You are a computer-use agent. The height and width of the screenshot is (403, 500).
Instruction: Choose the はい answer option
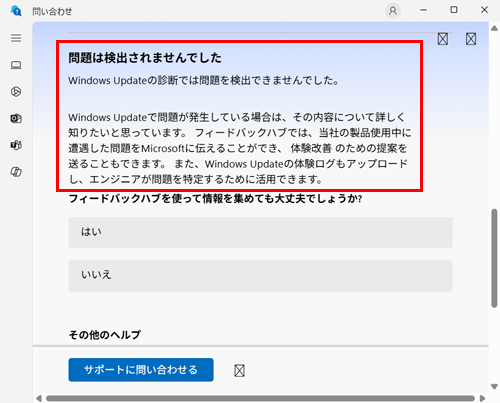click(x=261, y=233)
